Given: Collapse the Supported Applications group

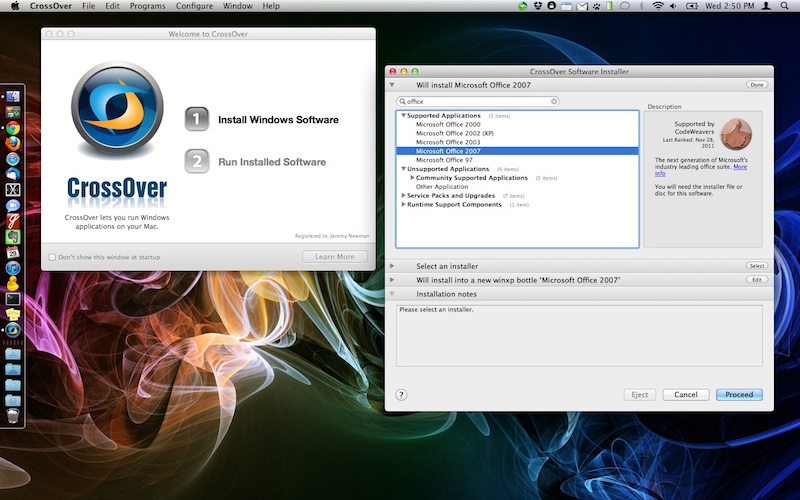Looking at the screenshot, I should [x=403, y=116].
